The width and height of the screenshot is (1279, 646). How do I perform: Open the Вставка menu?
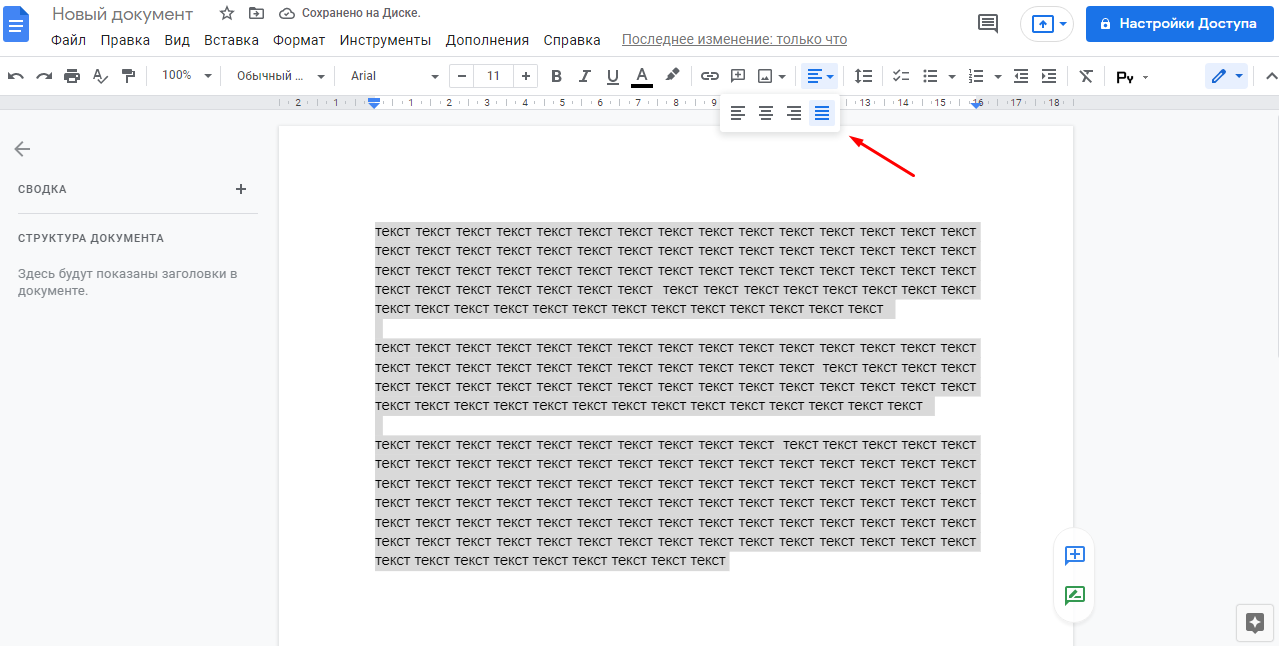(231, 40)
